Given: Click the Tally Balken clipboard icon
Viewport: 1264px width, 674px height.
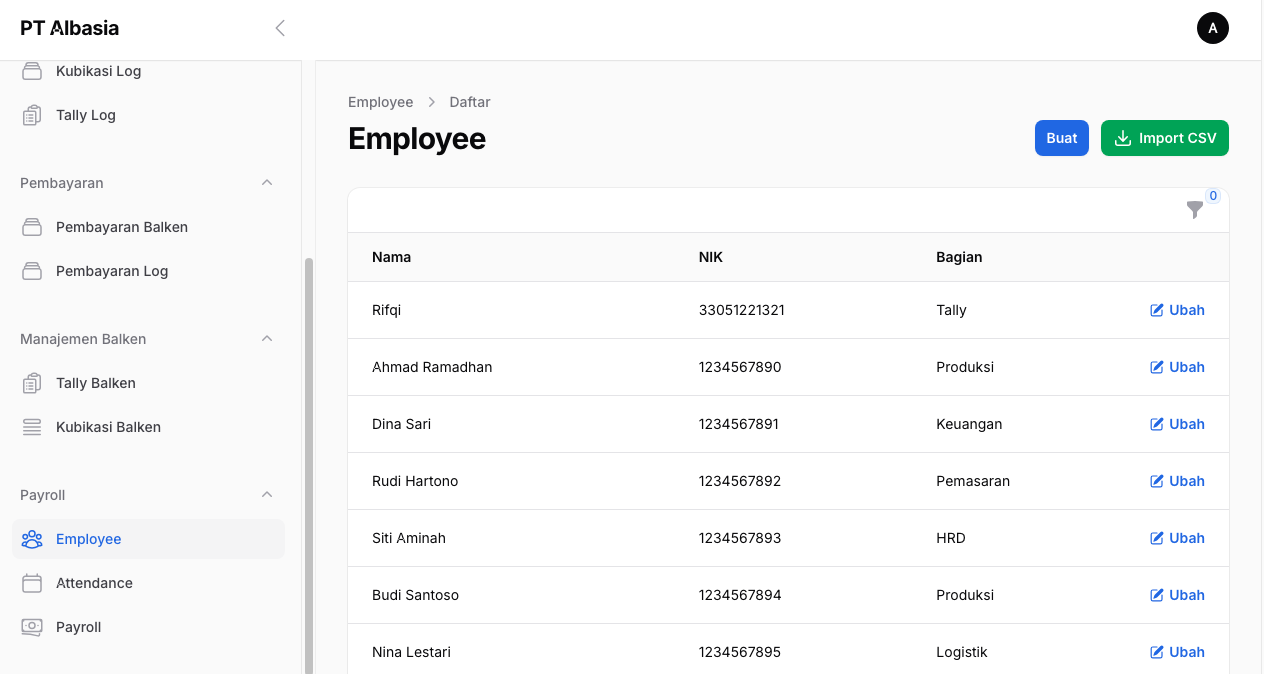Looking at the screenshot, I should coord(32,383).
